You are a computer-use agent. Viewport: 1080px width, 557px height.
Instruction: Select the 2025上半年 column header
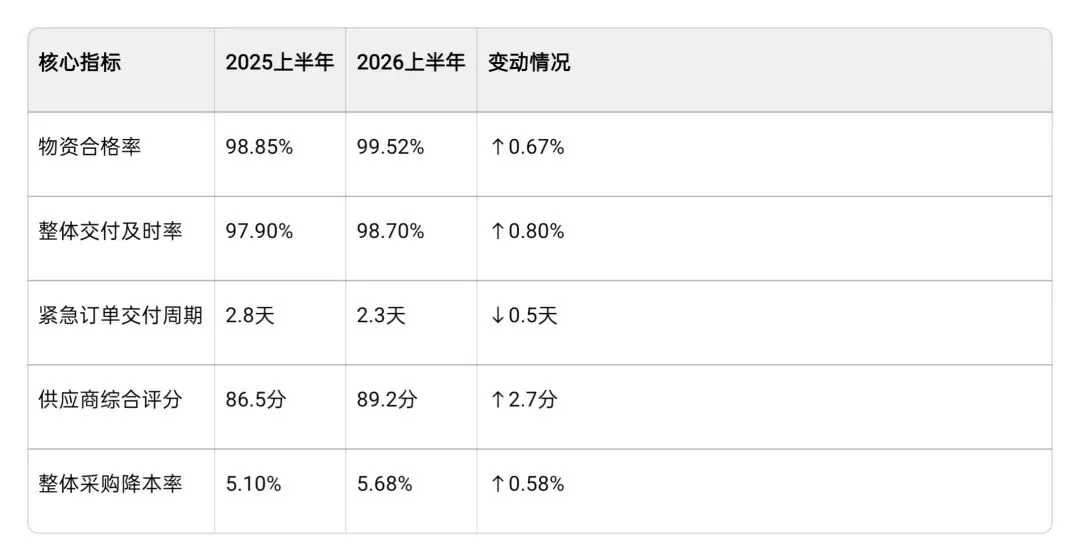280,63
